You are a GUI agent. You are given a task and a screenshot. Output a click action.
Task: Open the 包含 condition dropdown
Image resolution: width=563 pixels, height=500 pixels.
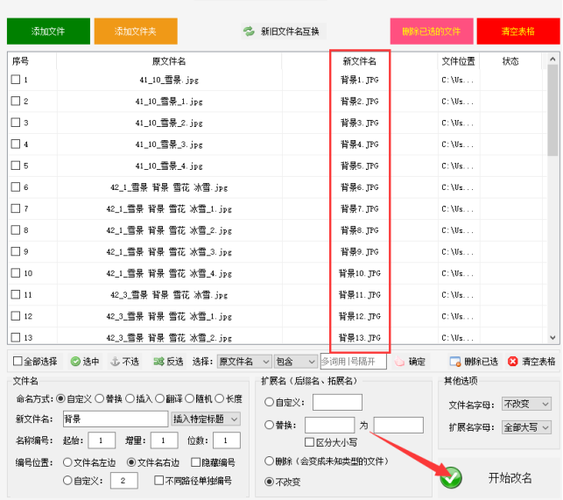(295, 361)
